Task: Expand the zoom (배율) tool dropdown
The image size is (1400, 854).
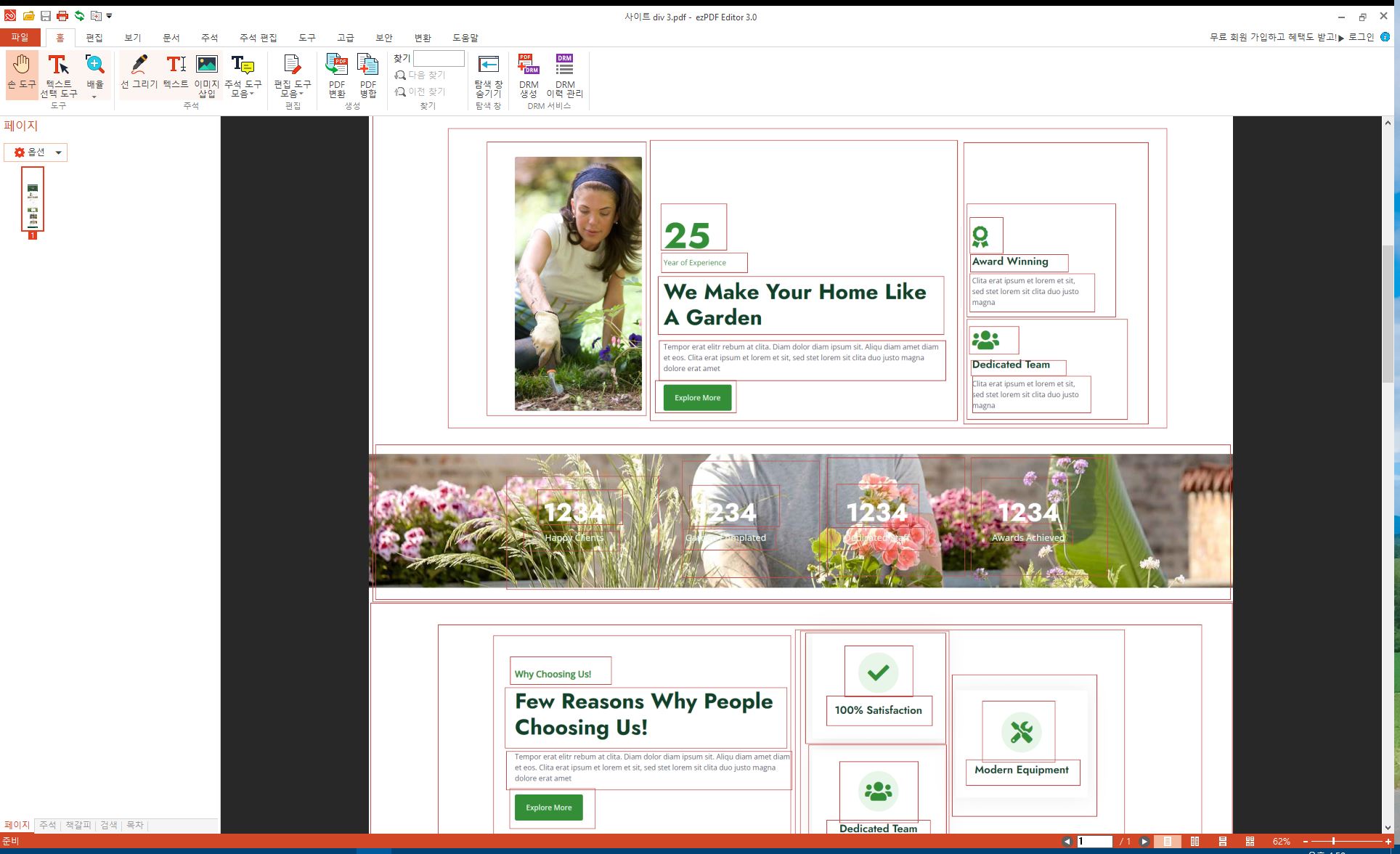Action: [x=94, y=96]
